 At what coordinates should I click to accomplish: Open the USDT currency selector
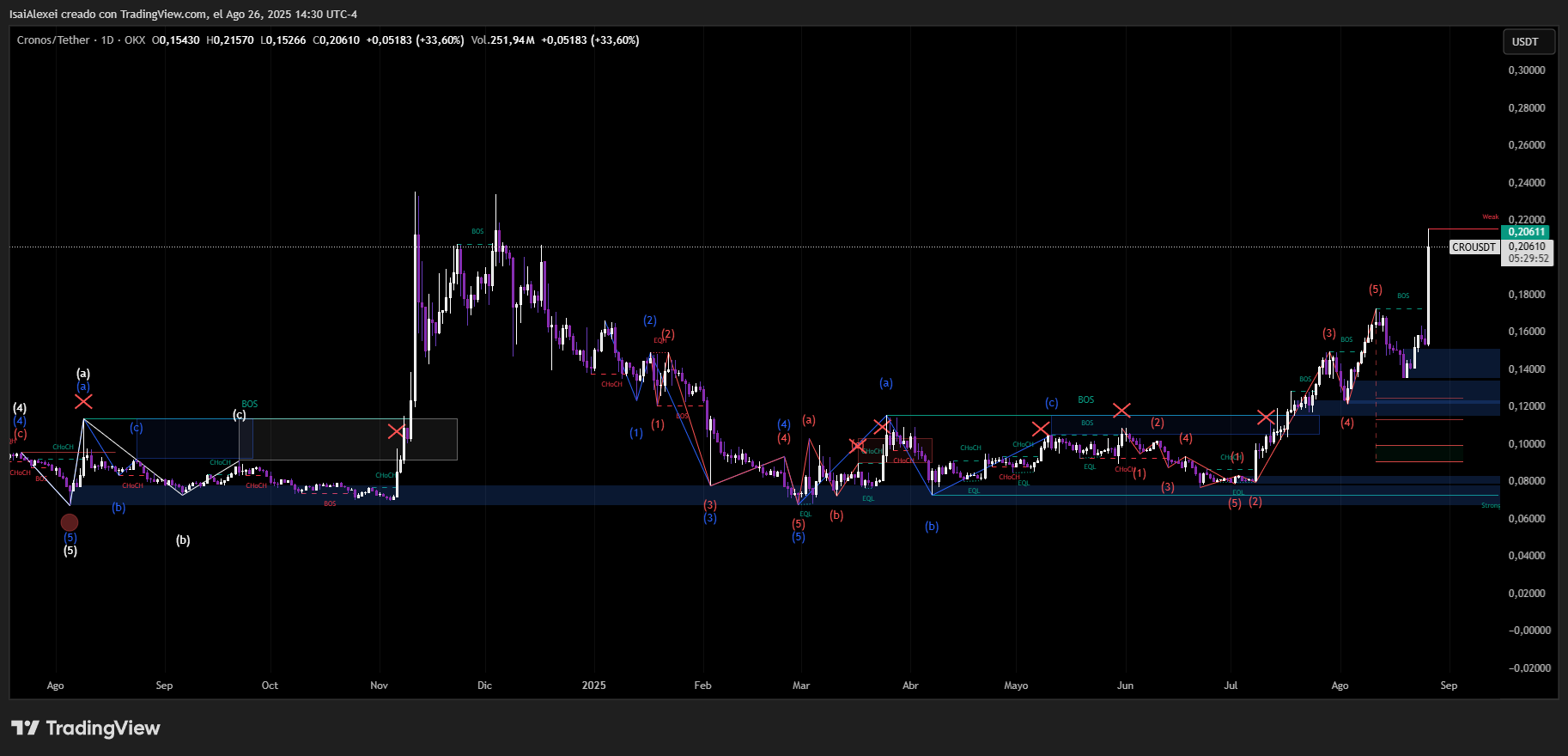(x=1525, y=41)
